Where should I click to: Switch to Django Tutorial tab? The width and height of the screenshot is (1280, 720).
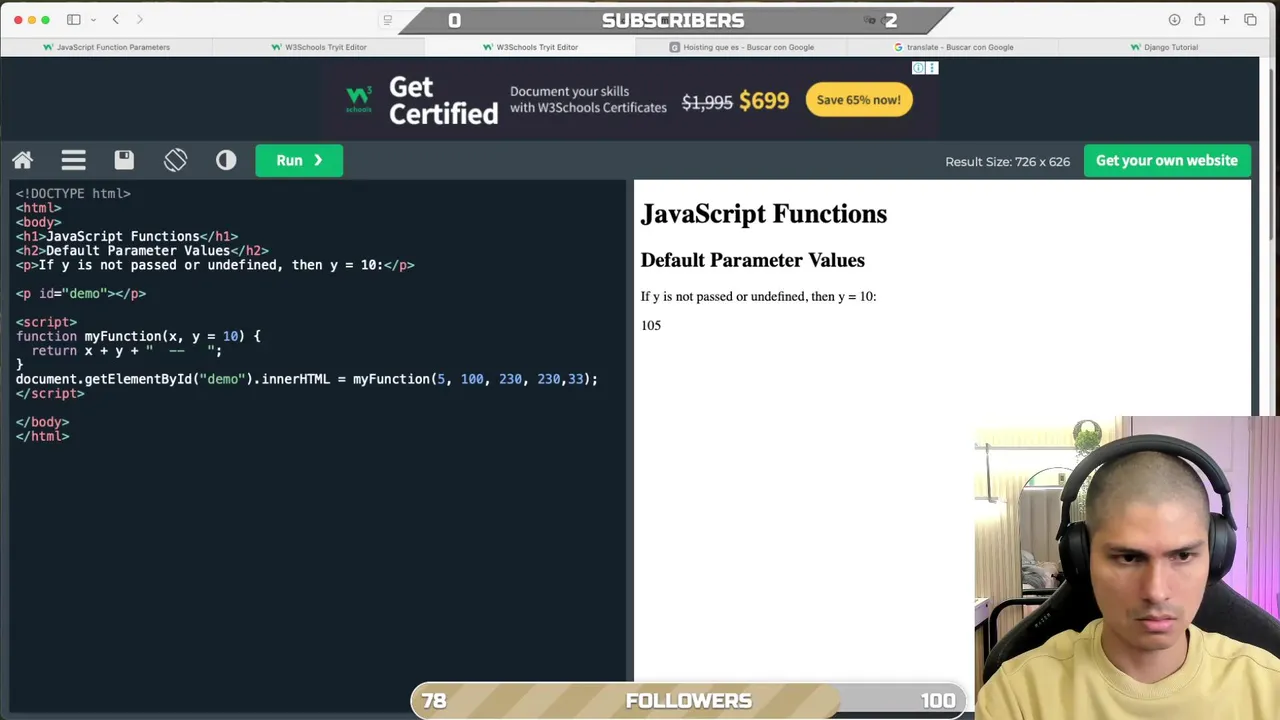[1164, 47]
